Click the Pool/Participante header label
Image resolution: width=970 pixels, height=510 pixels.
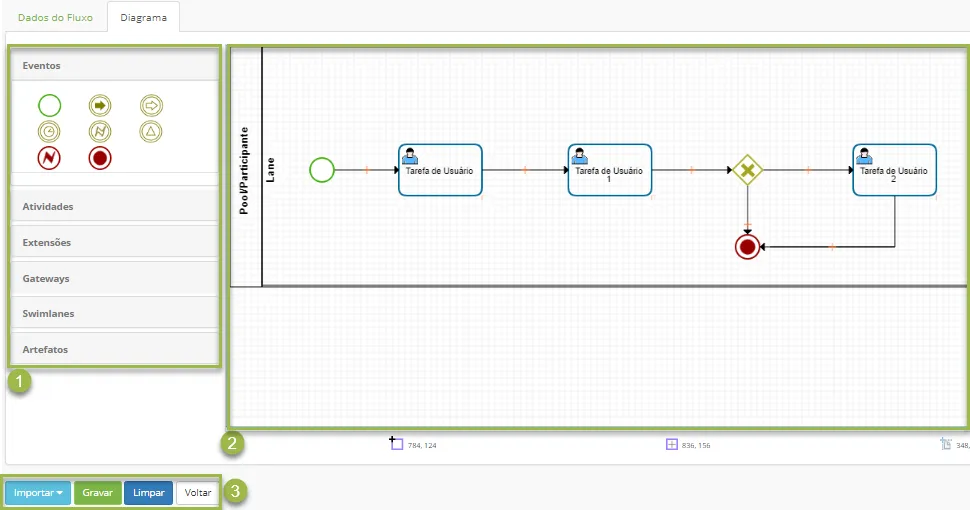point(244,171)
